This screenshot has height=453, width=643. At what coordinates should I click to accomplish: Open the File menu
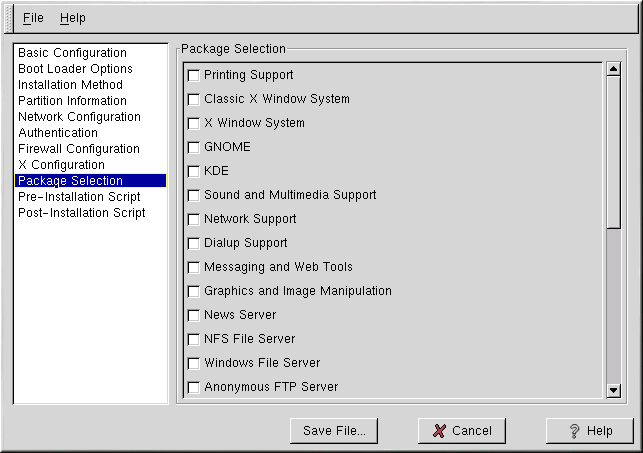(33, 18)
